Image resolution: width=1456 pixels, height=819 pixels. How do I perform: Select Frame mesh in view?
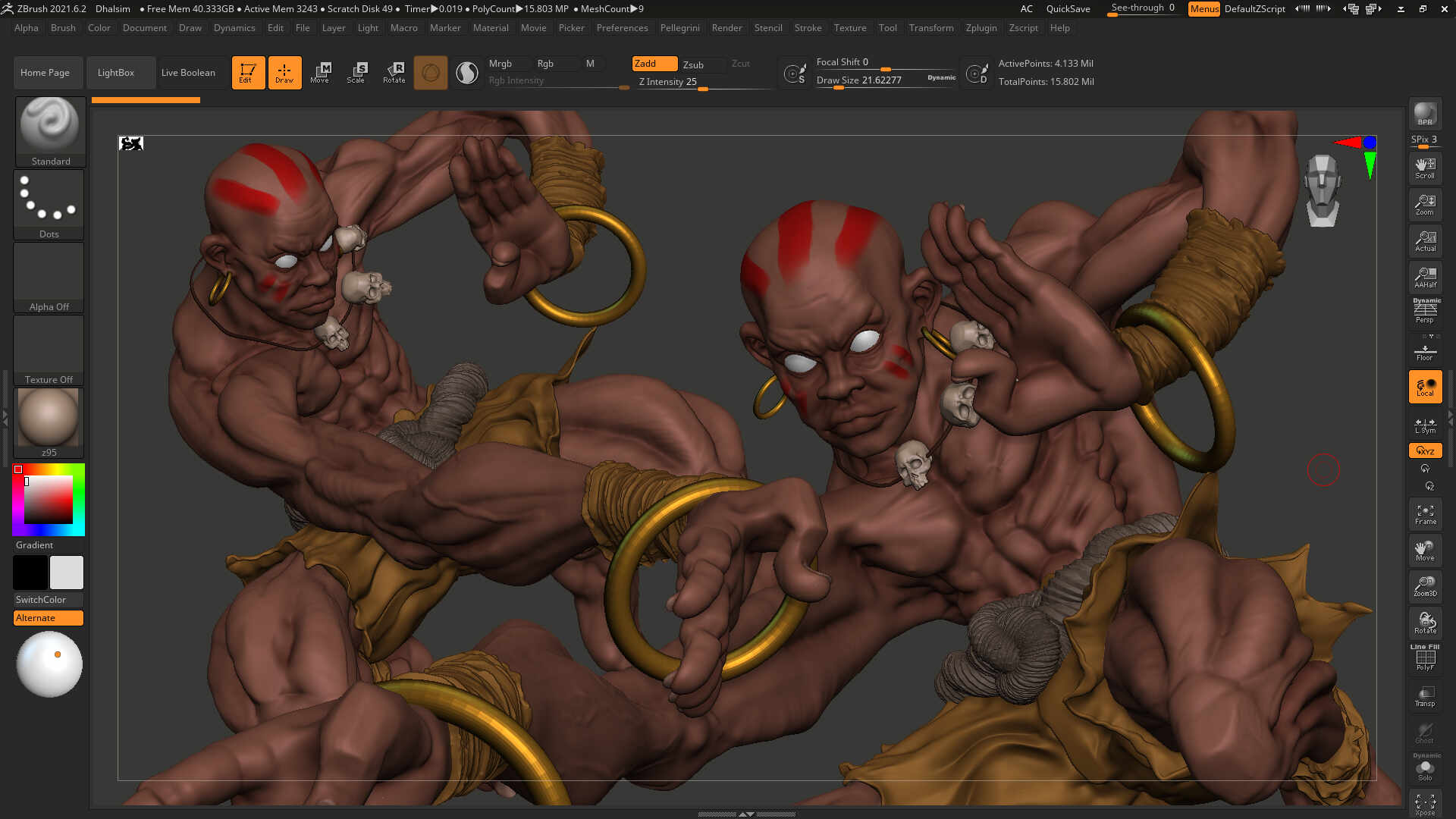coord(1425,514)
